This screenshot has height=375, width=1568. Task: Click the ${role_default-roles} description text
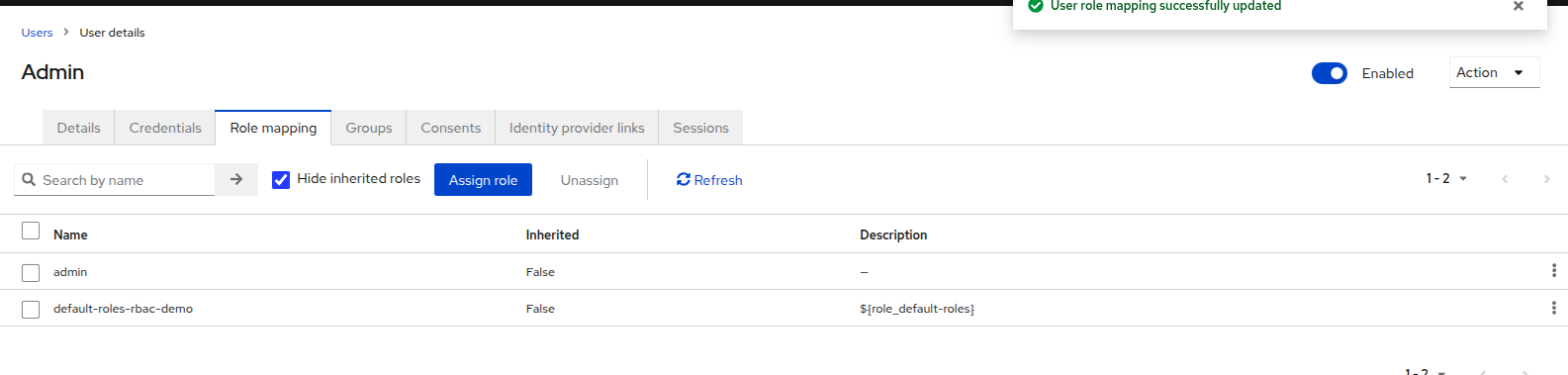[917, 309]
